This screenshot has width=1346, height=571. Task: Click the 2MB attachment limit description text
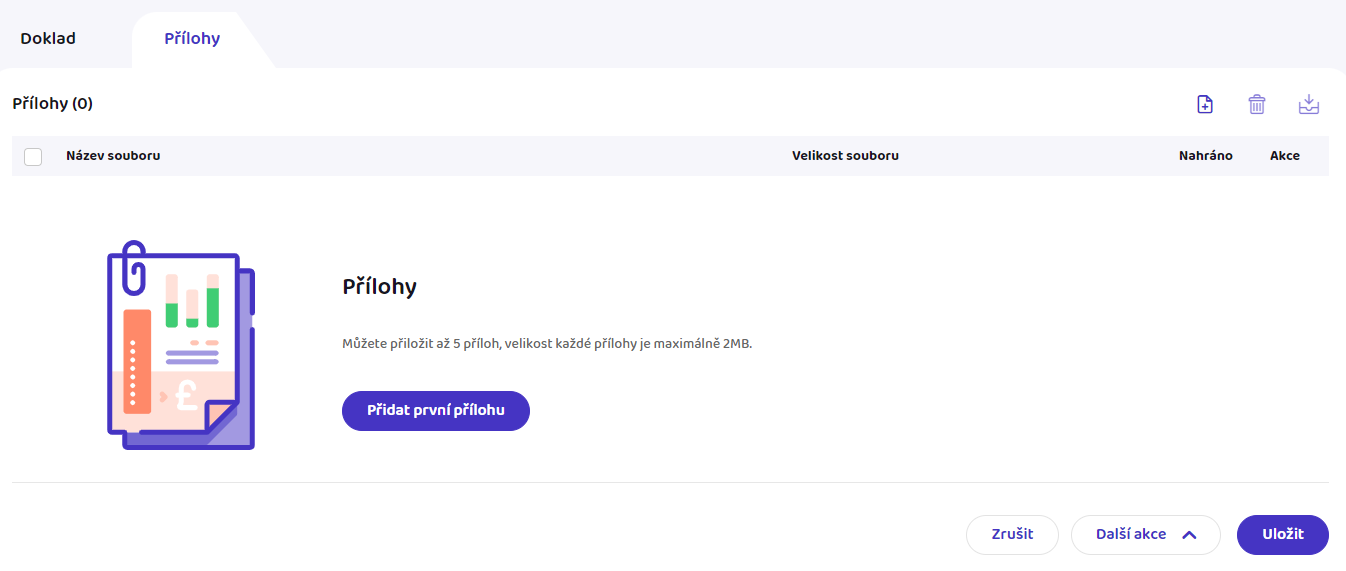(546, 344)
